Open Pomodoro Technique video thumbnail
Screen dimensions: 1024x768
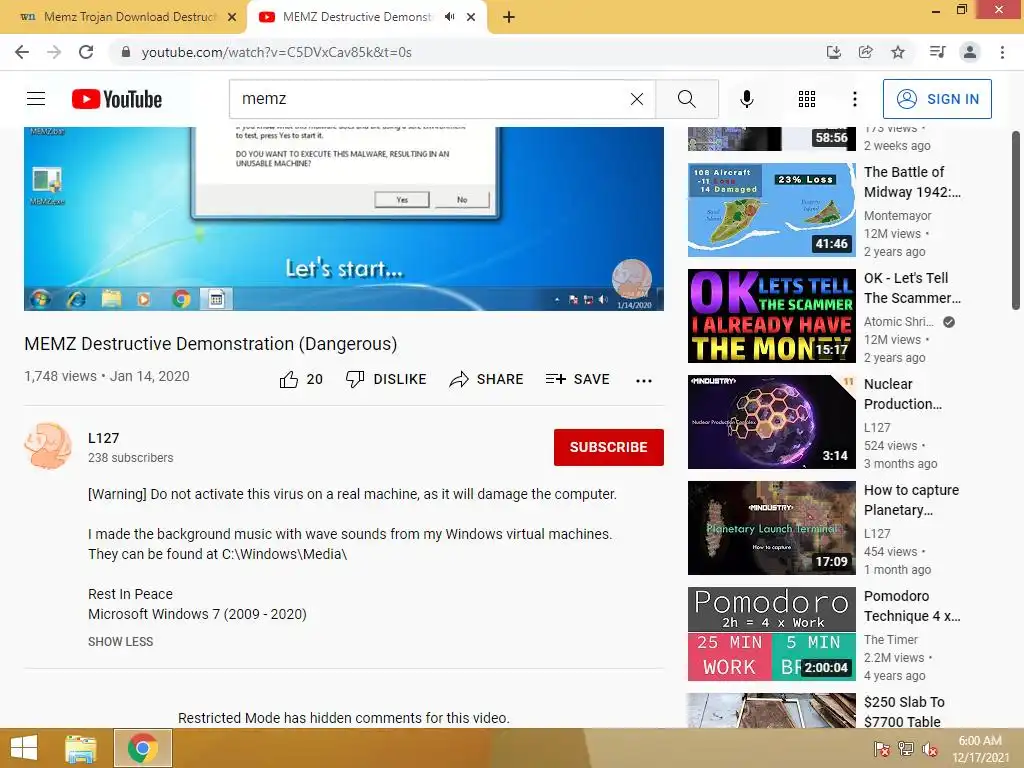[771, 634]
